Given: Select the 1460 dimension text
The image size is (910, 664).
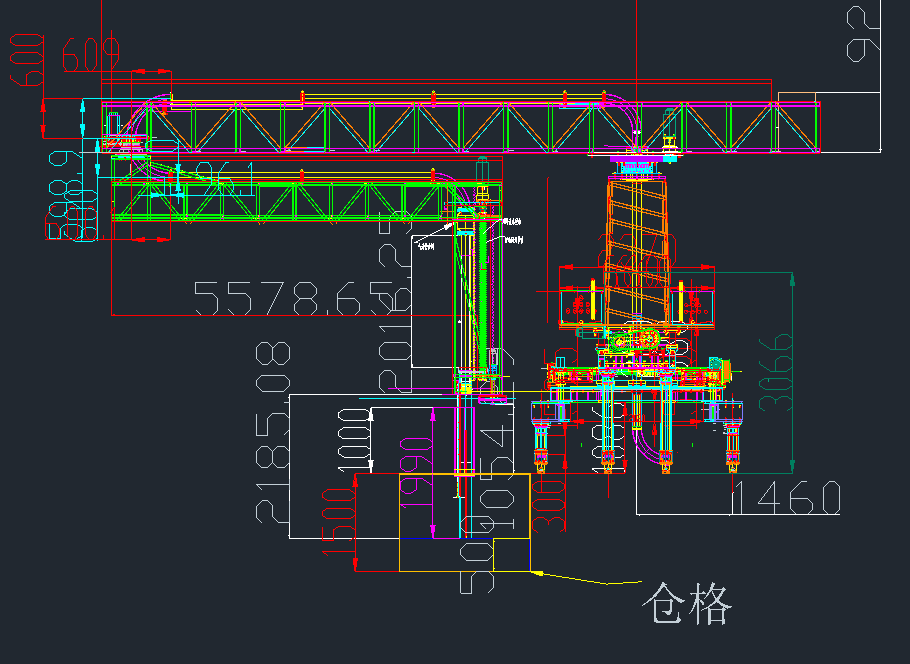Looking at the screenshot, I should [x=785, y=498].
